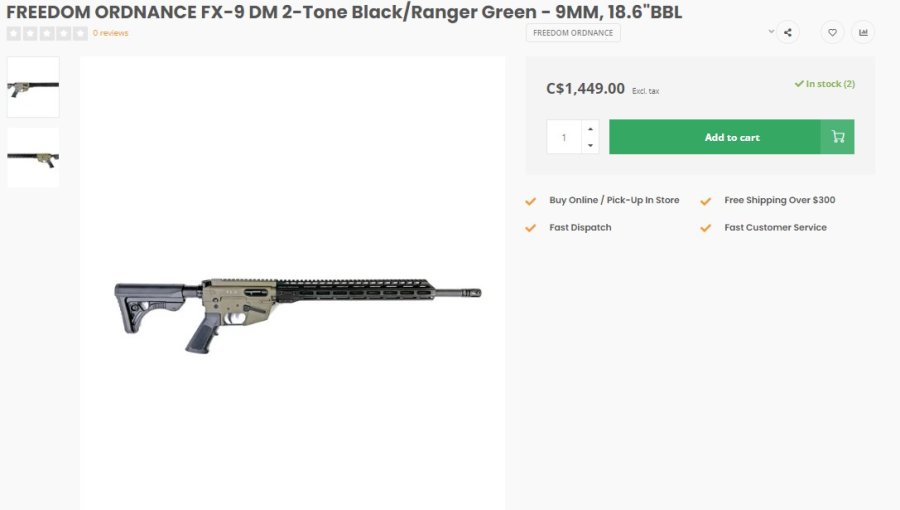Click the In stock (2) indicator

tap(825, 84)
